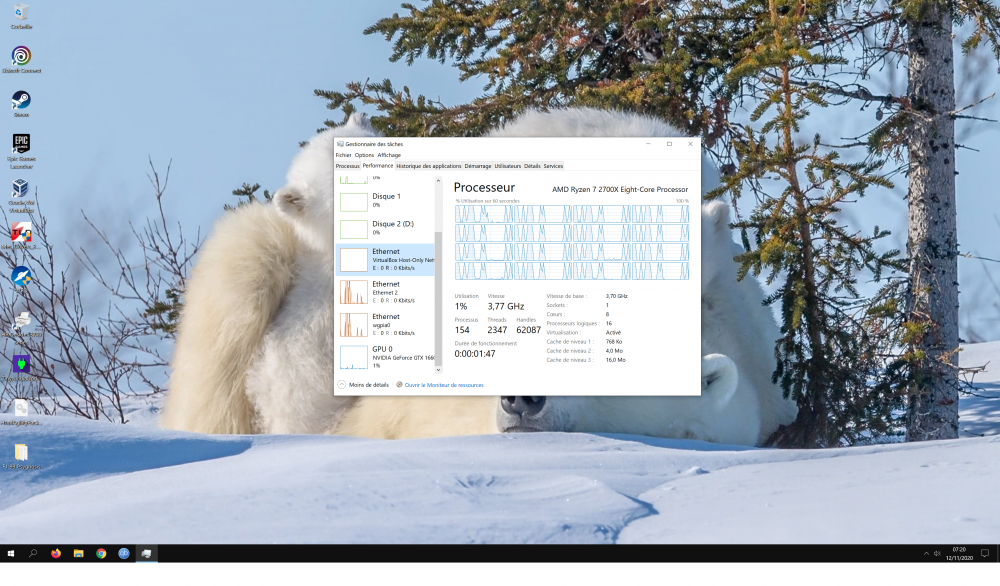This screenshot has height=586, width=1000.
Task: Click Resource Monitor icon beside link
Action: 399,385
